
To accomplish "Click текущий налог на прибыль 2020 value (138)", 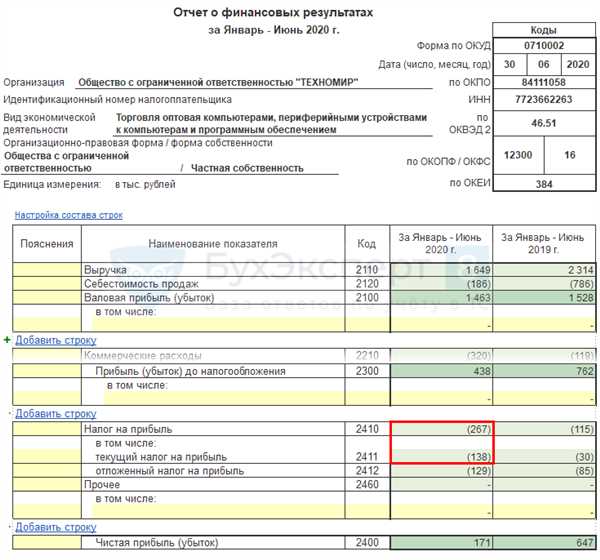I will click(440, 456).
